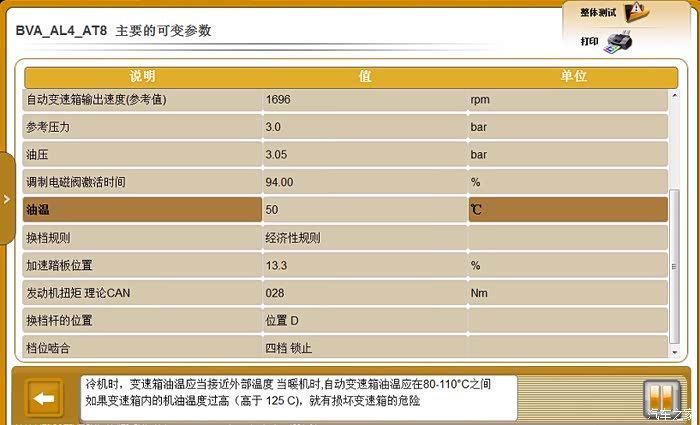Select the highlighted 油温 row
This screenshot has height=425, width=700.
(345, 210)
